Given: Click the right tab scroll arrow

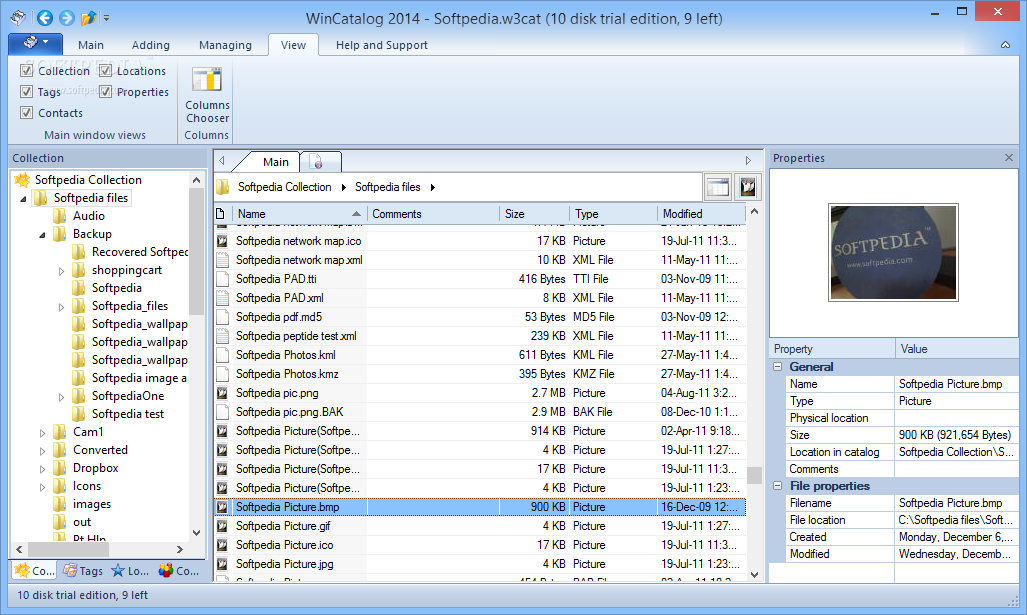Looking at the screenshot, I should 748,160.
